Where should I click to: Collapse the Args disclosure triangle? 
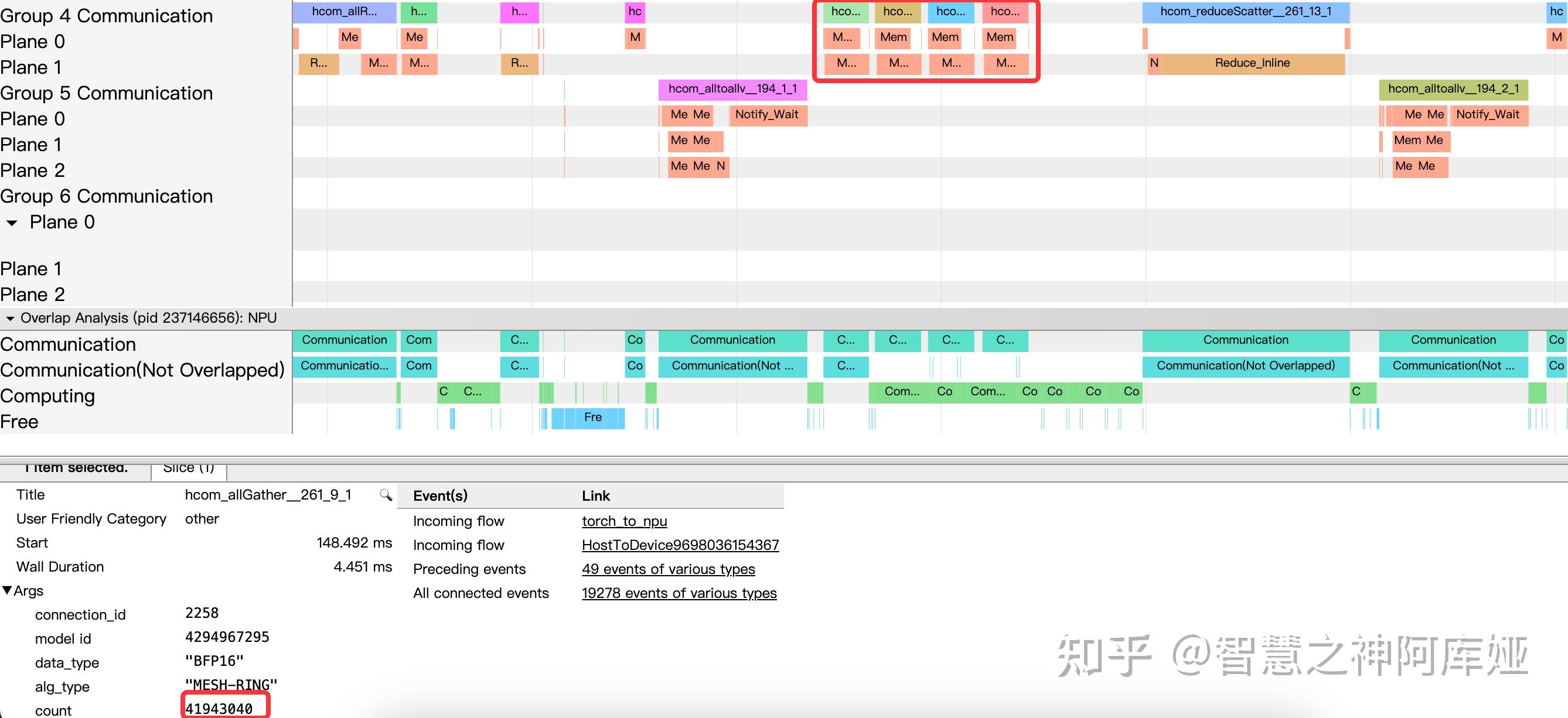coord(7,590)
